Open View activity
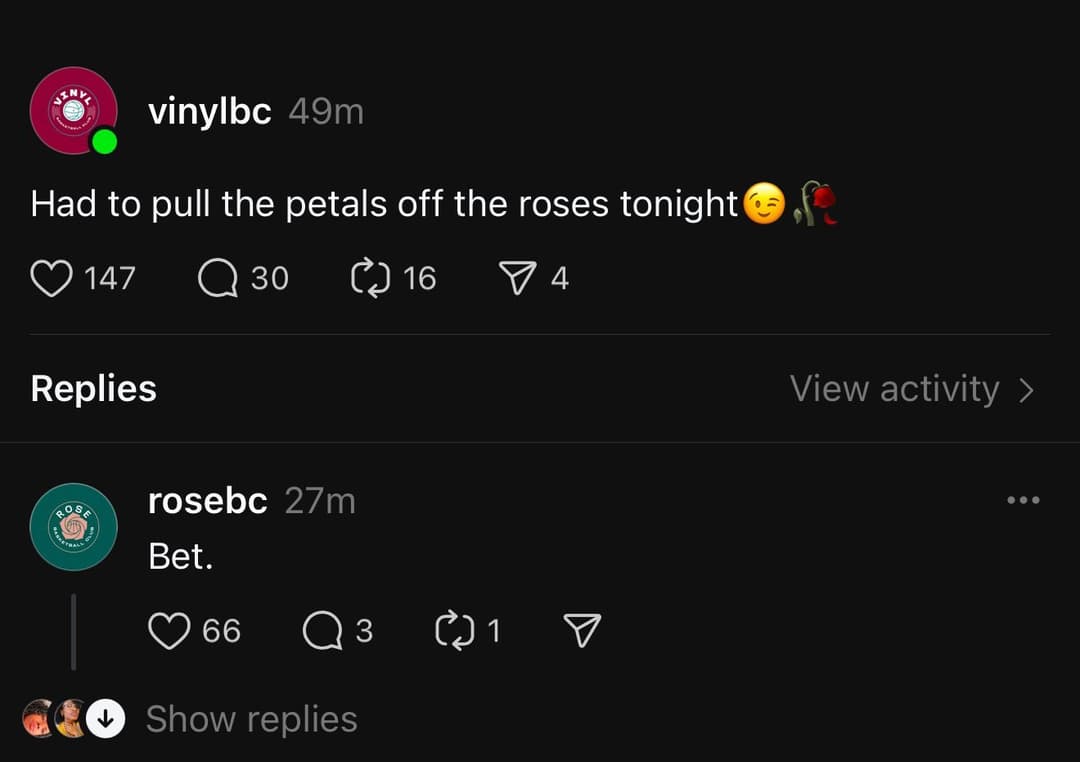 [x=894, y=389]
